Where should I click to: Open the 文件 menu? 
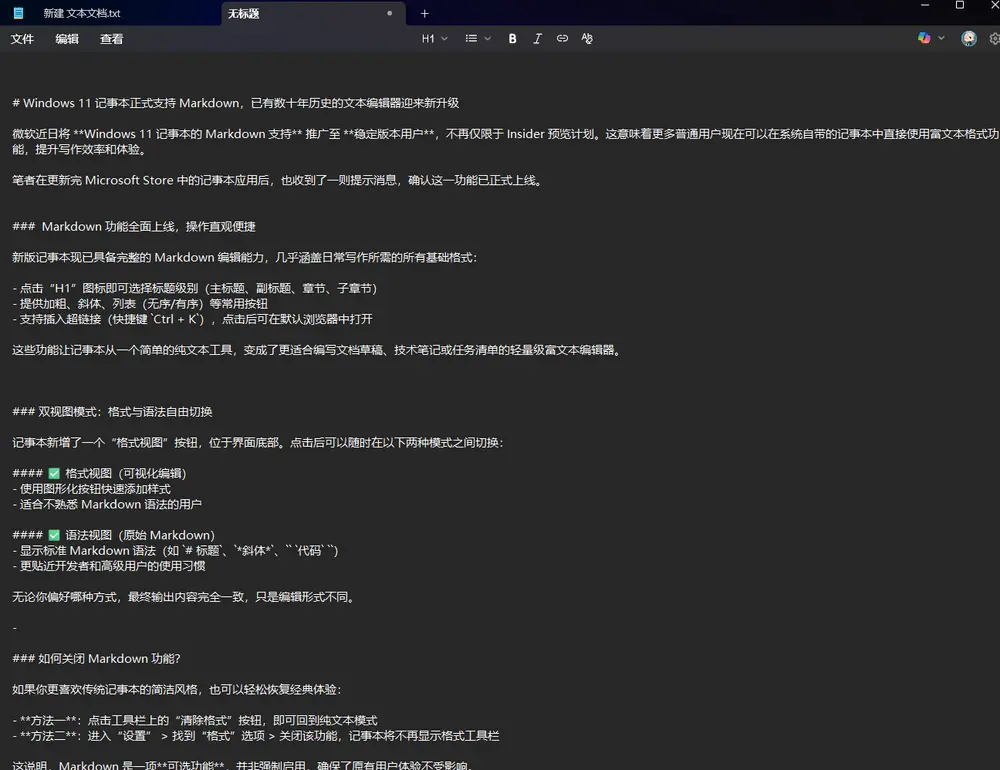[22, 39]
